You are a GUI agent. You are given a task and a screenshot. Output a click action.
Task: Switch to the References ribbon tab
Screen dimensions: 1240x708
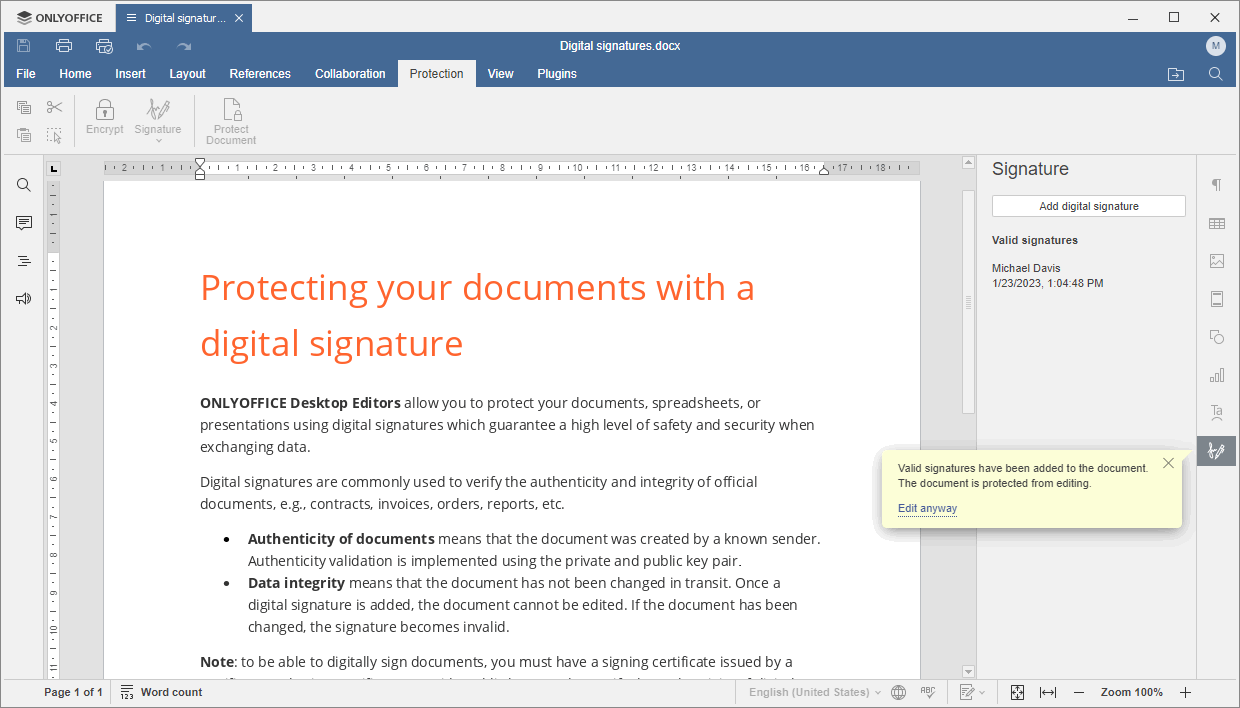(260, 73)
